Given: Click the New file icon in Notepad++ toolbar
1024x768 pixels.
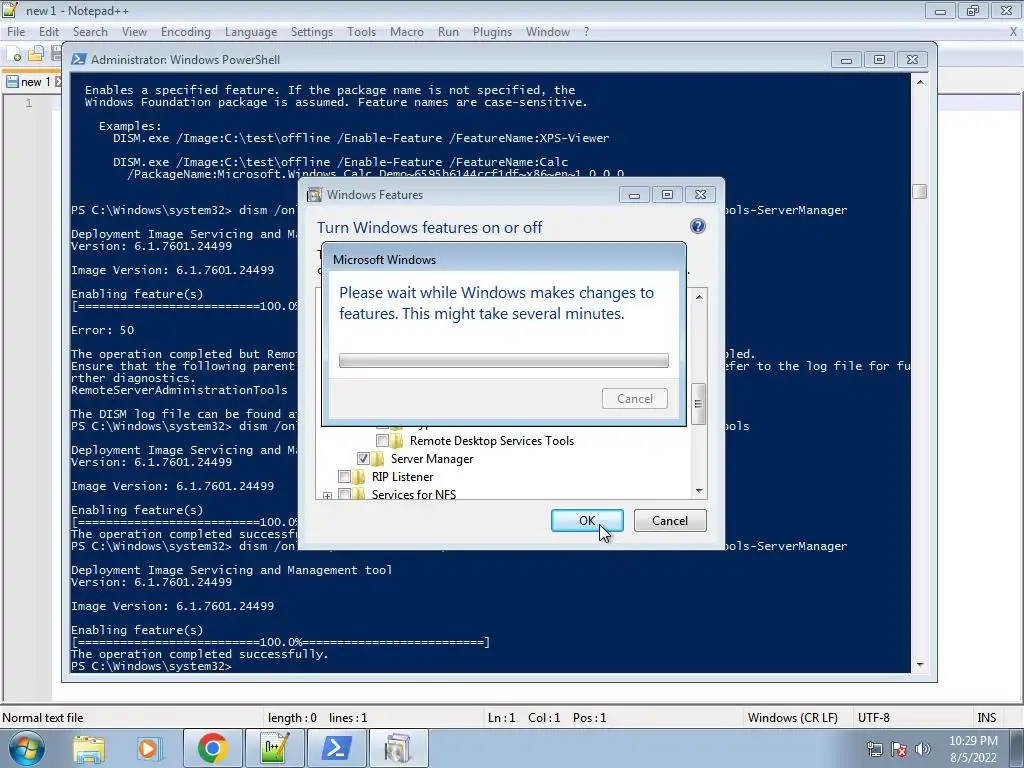Looking at the screenshot, I should (14, 54).
